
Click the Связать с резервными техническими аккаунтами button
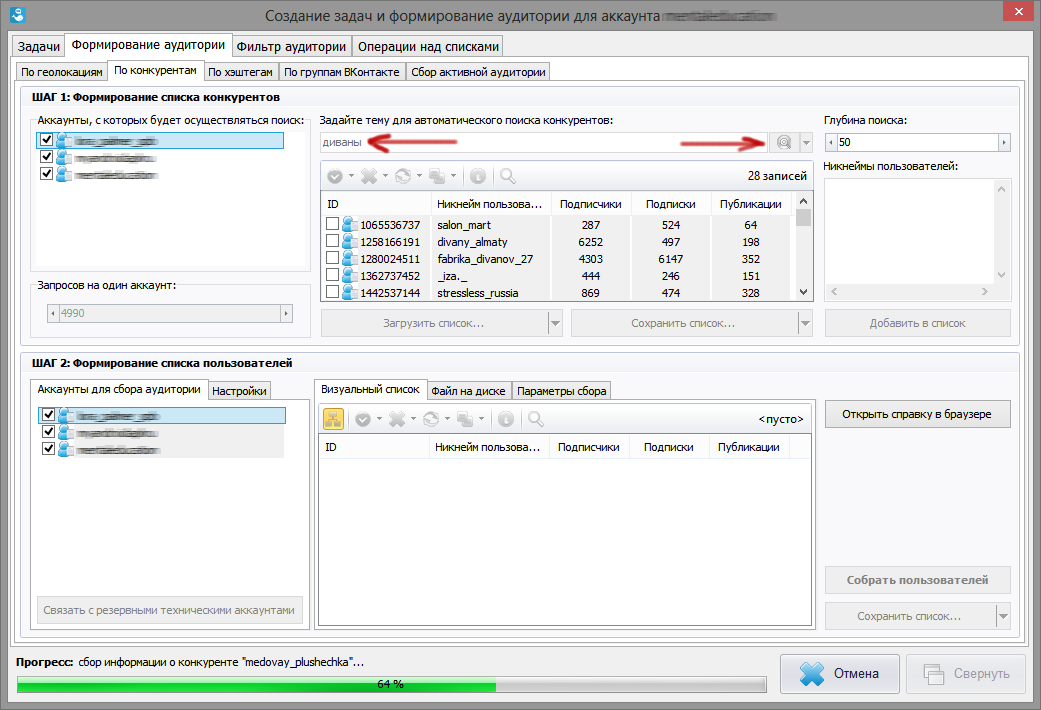169,610
